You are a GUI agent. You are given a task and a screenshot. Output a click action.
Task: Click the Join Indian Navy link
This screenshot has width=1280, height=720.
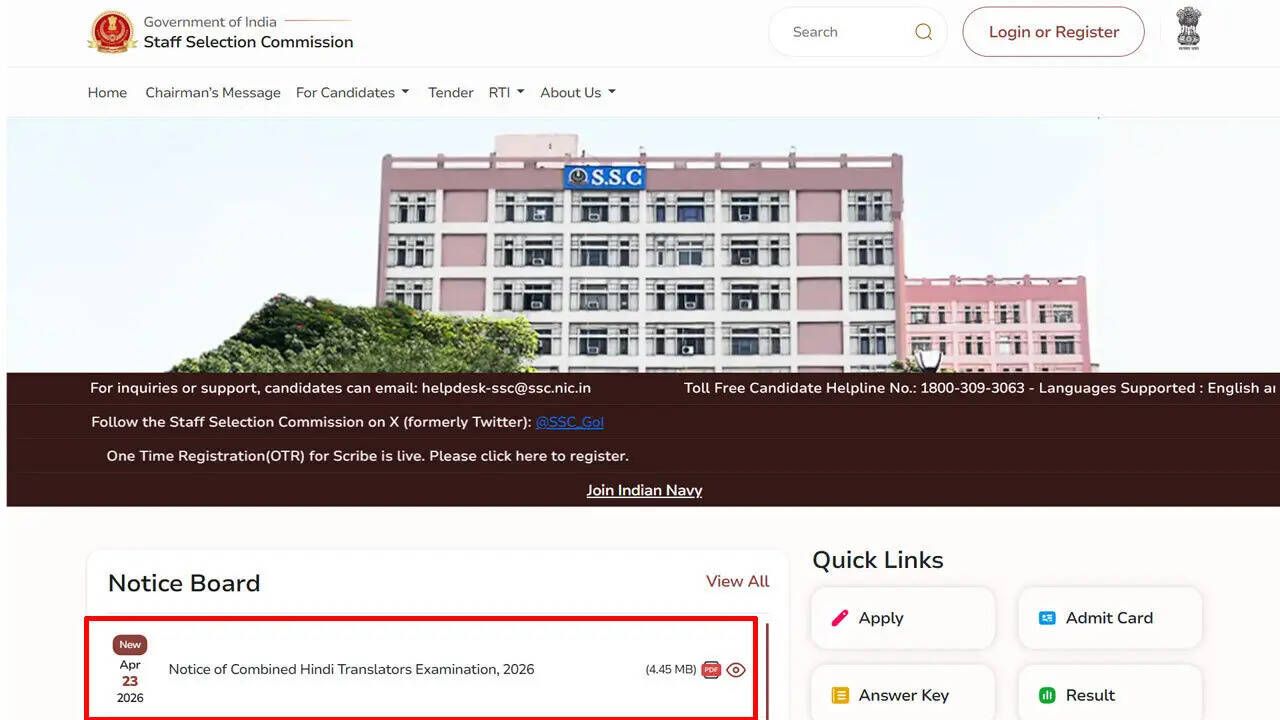644,490
